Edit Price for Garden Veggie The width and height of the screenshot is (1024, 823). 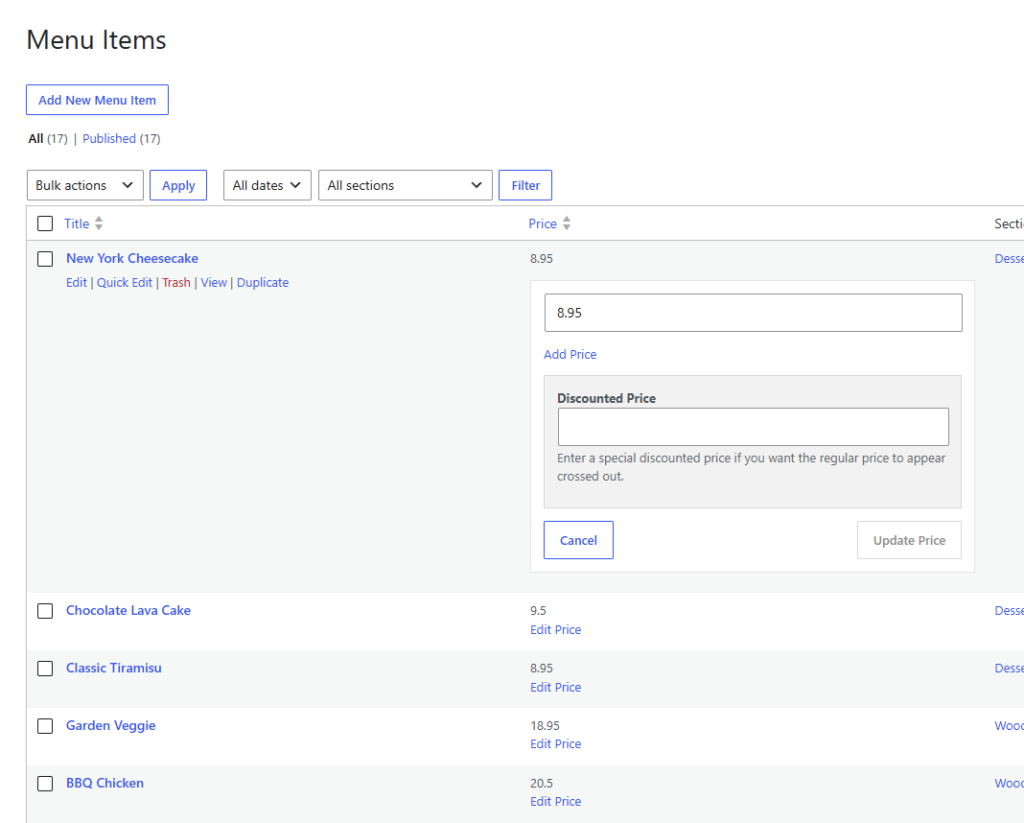pyautogui.click(x=556, y=744)
